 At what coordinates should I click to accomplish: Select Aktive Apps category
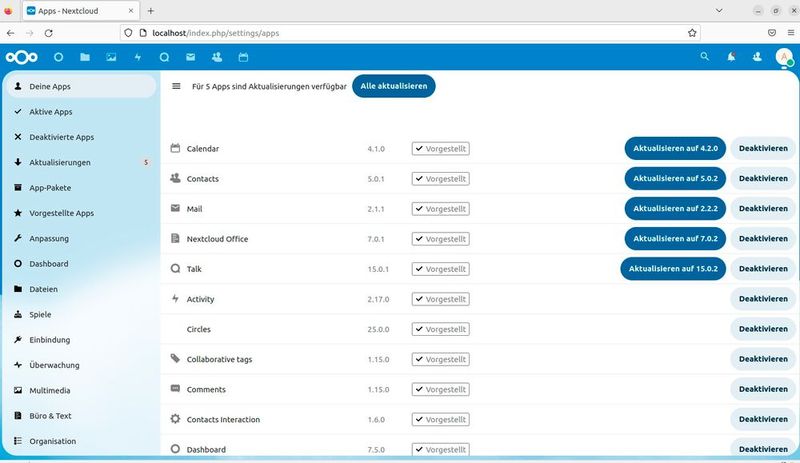(x=82, y=112)
